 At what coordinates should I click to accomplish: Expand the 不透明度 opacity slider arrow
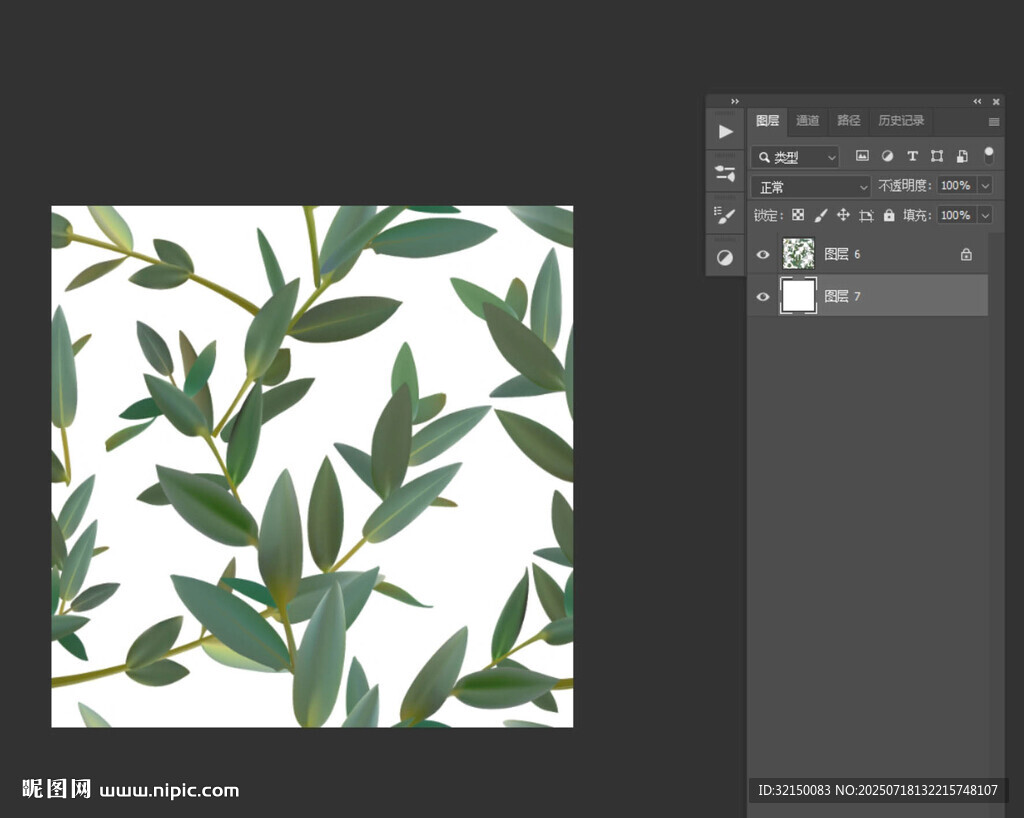coord(985,186)
